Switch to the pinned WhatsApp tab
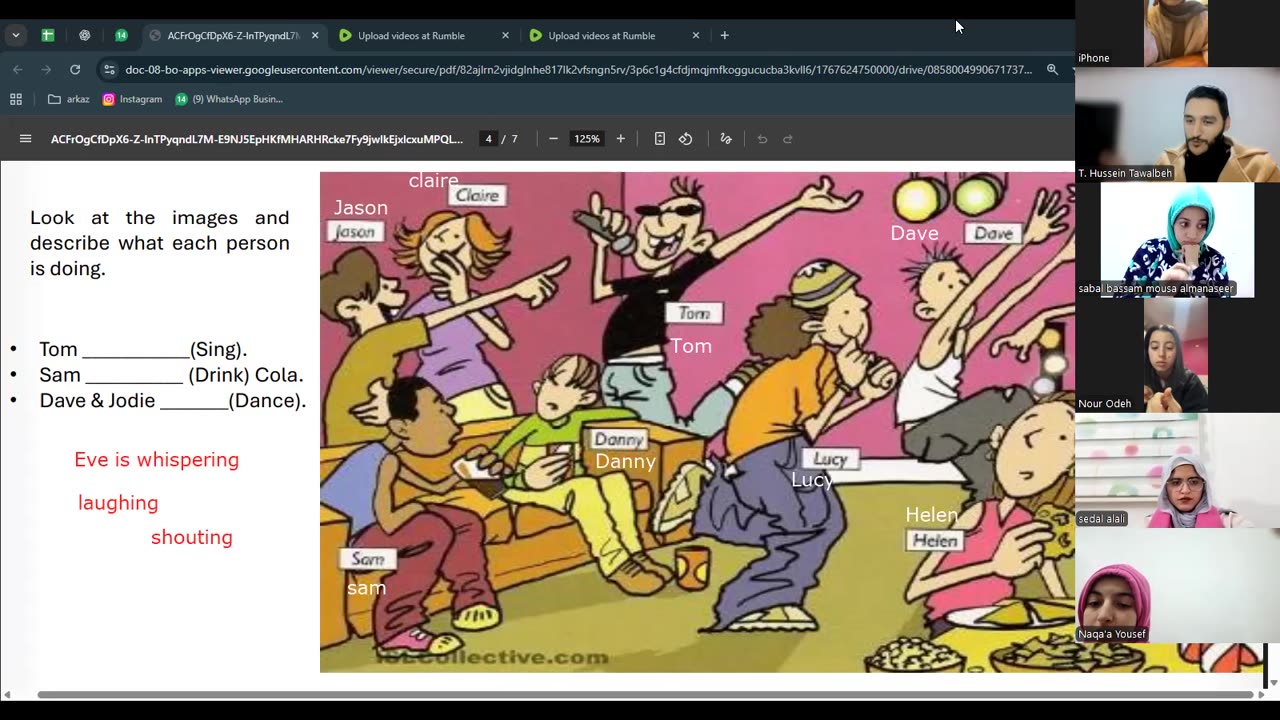 121,35
